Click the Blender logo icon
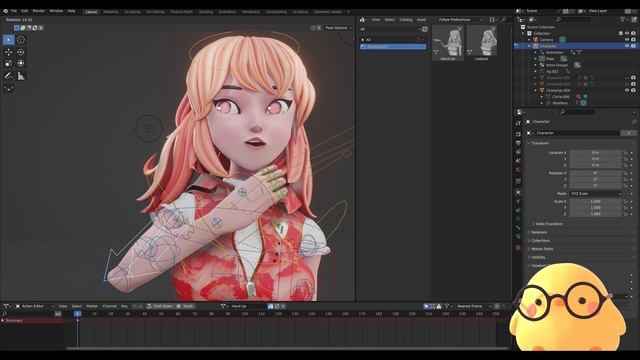 pyautogui.click(x=5, y=11)
